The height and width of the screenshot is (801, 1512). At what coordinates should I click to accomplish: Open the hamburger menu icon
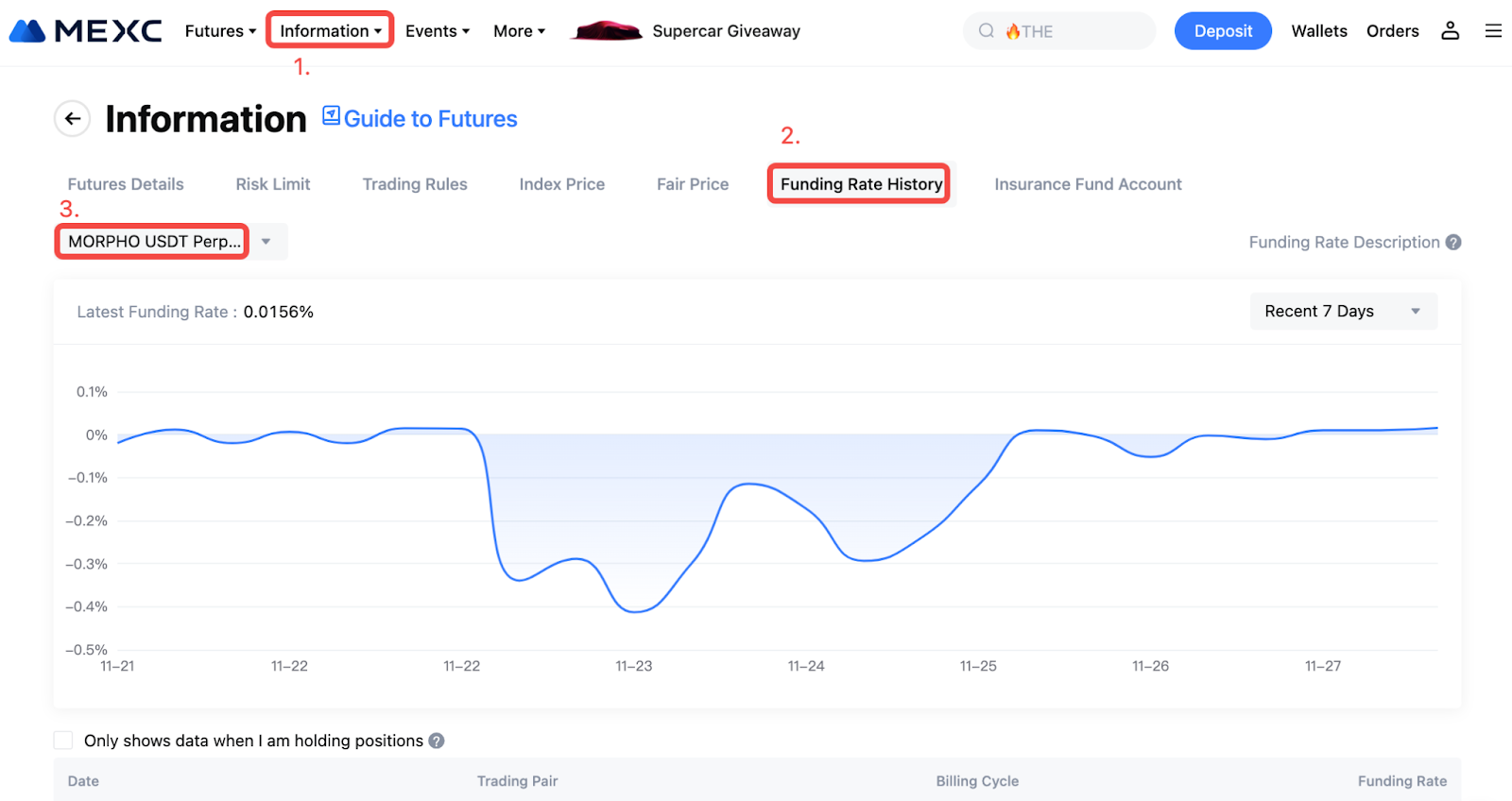1493,31
